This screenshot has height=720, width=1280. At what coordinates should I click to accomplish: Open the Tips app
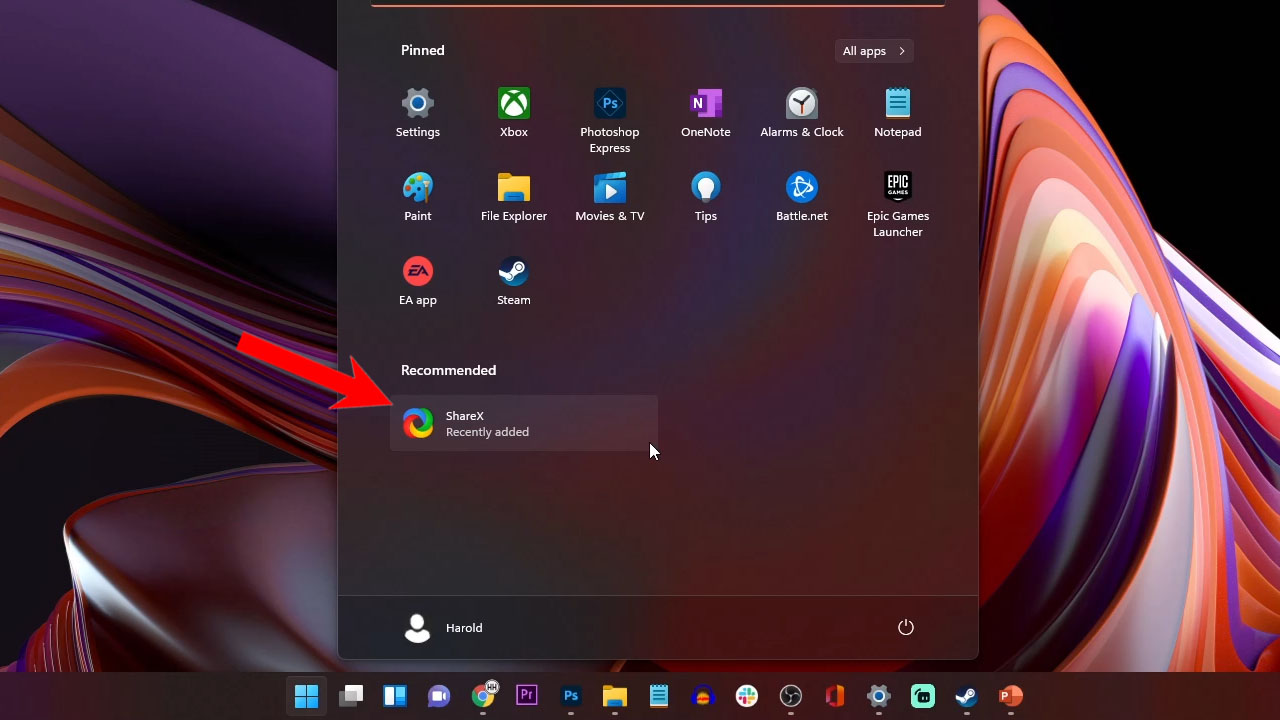click(x=706, y=197)
